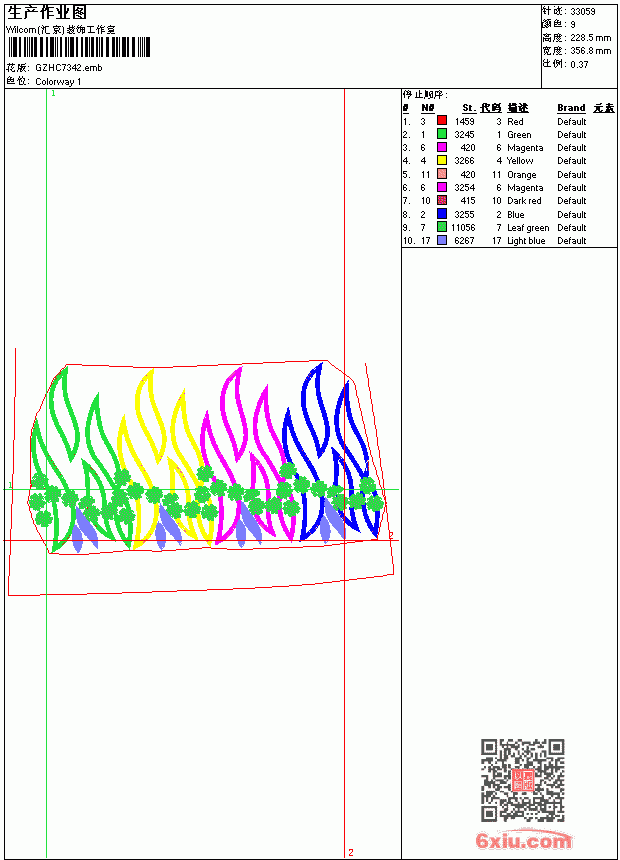Click the Yellow thread color swatch

pyautogui.click(x=442, y=161)
